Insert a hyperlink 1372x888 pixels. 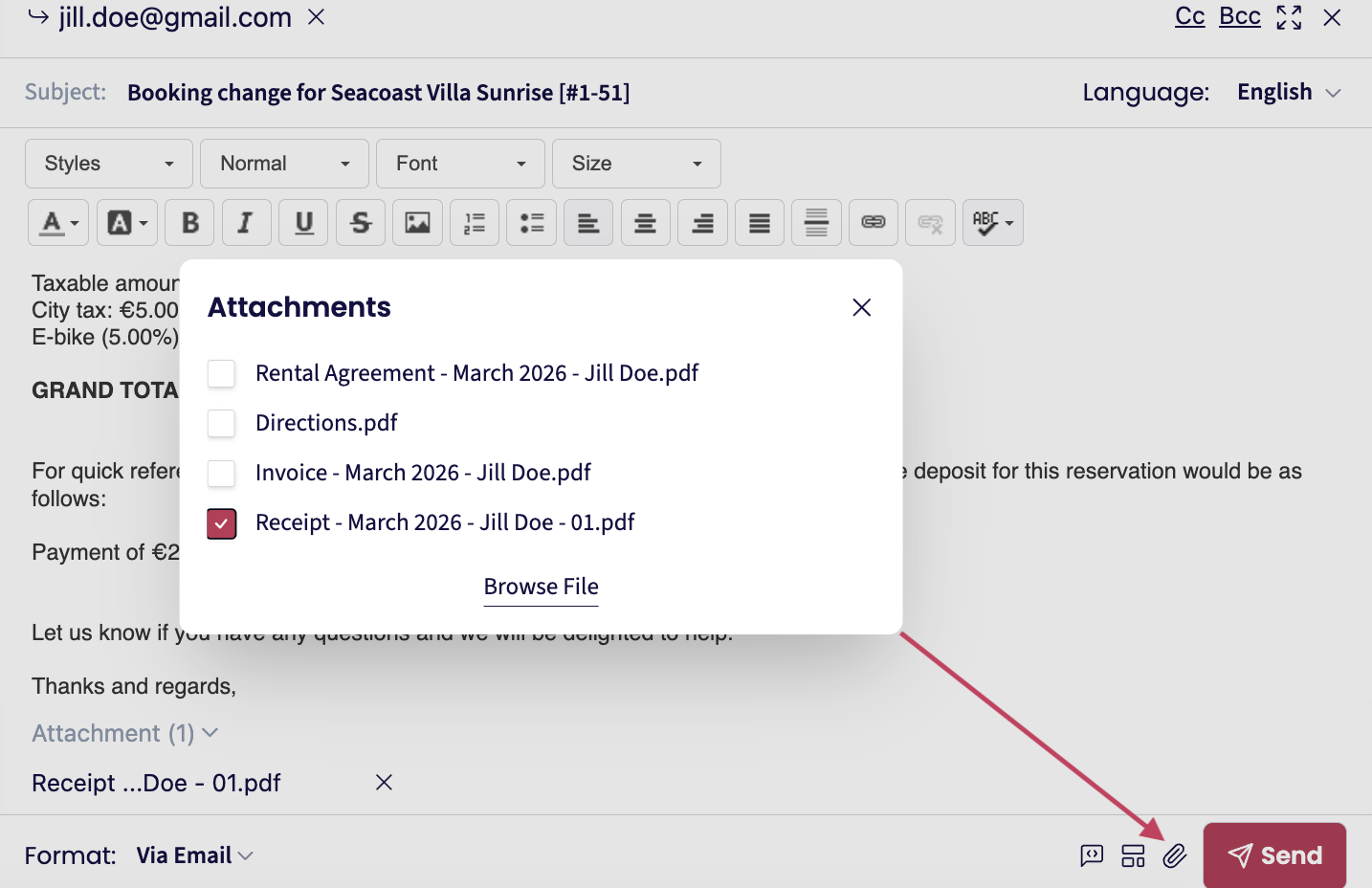(874, 223)
